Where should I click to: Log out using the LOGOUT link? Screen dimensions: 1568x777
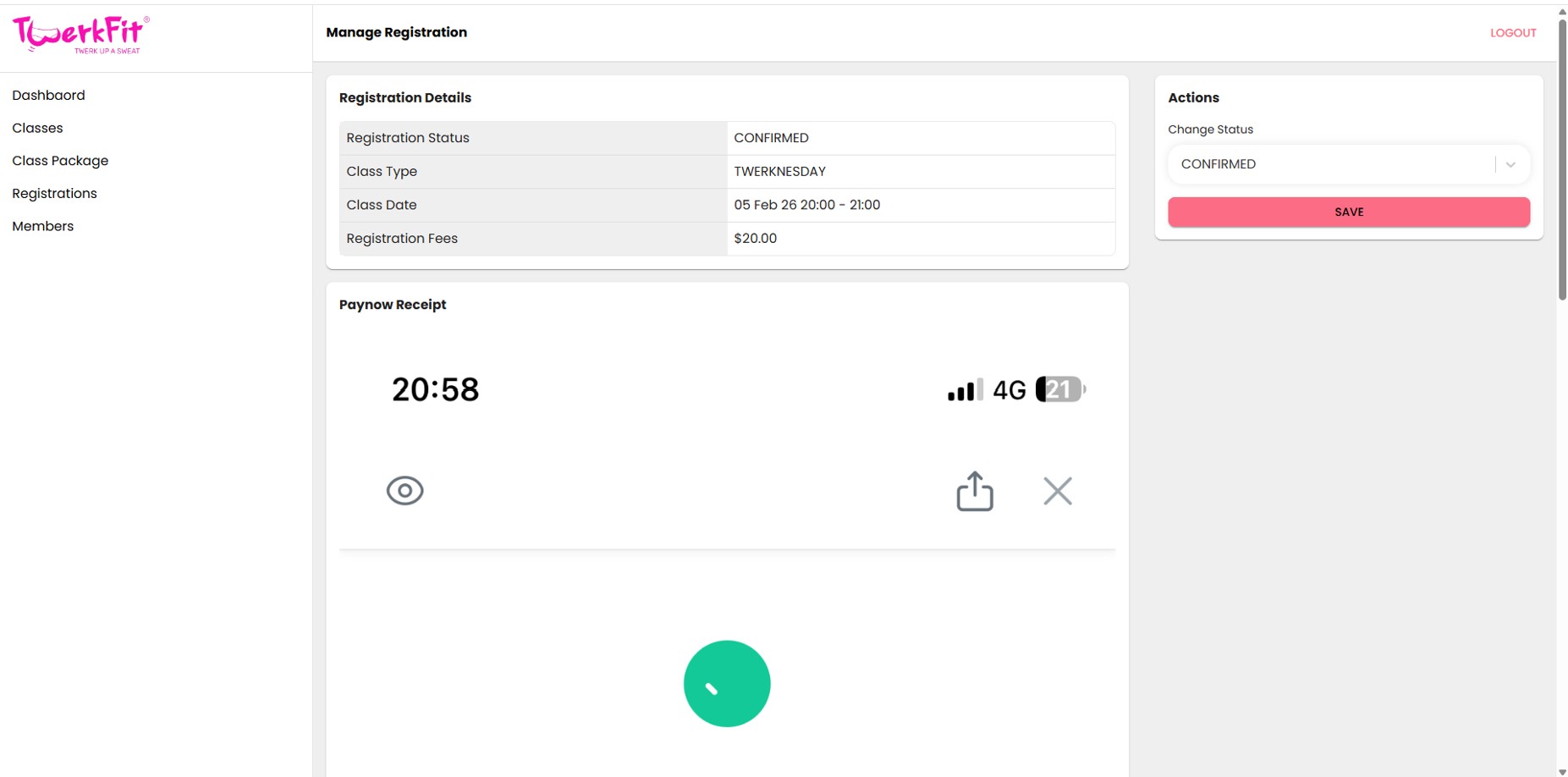coord(1513,33)
